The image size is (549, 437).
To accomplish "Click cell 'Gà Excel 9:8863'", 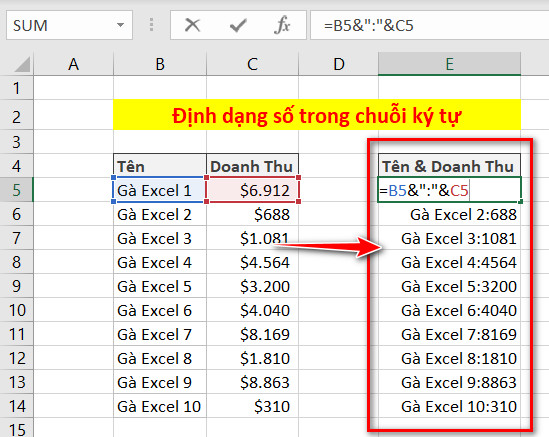I will click(x=450, y=382).
